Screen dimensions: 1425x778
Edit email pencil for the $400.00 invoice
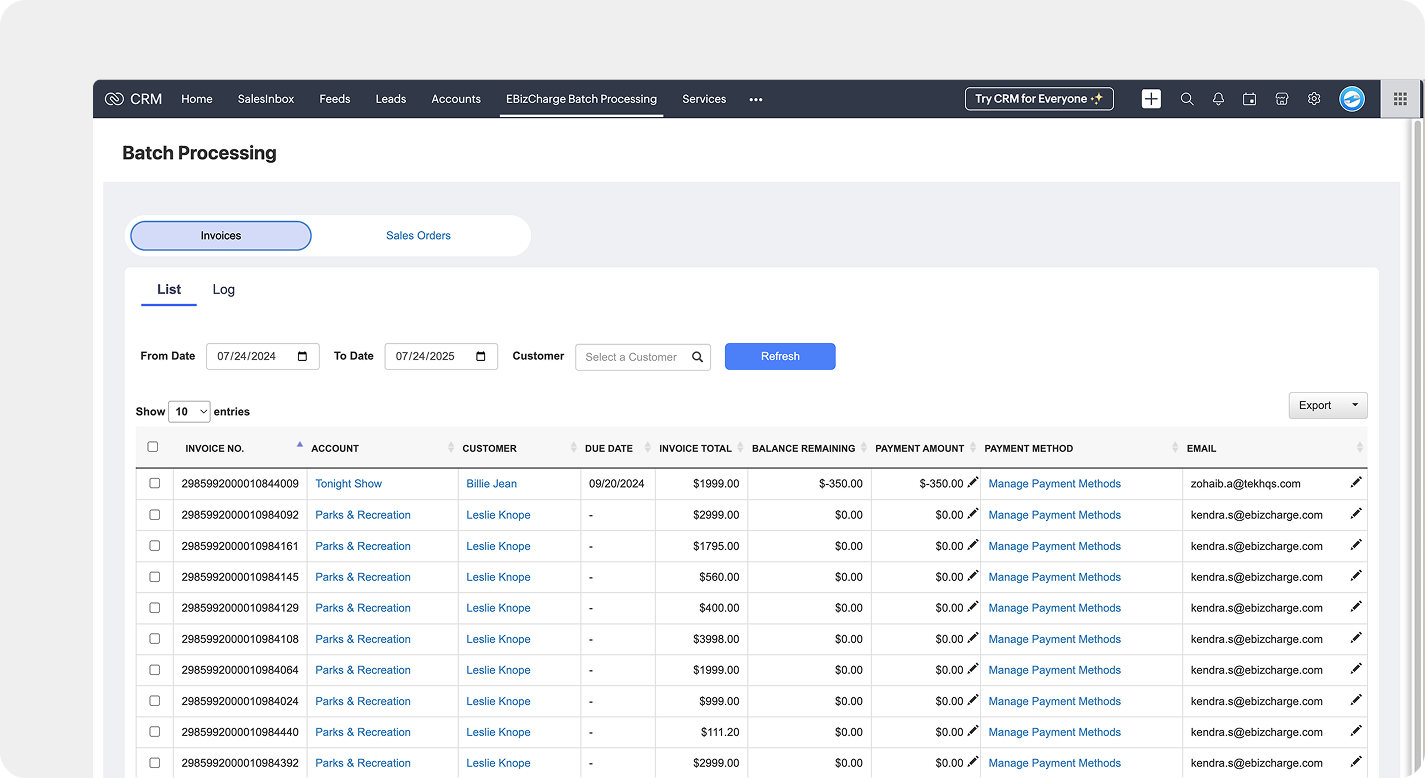(1356, 607)
